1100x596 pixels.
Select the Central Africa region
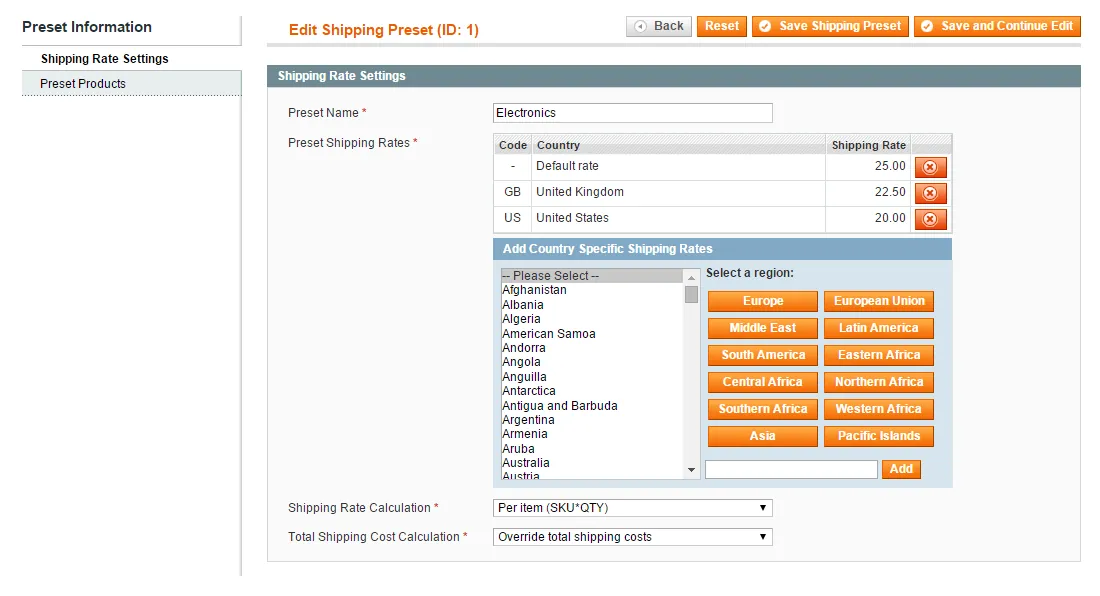763,382
